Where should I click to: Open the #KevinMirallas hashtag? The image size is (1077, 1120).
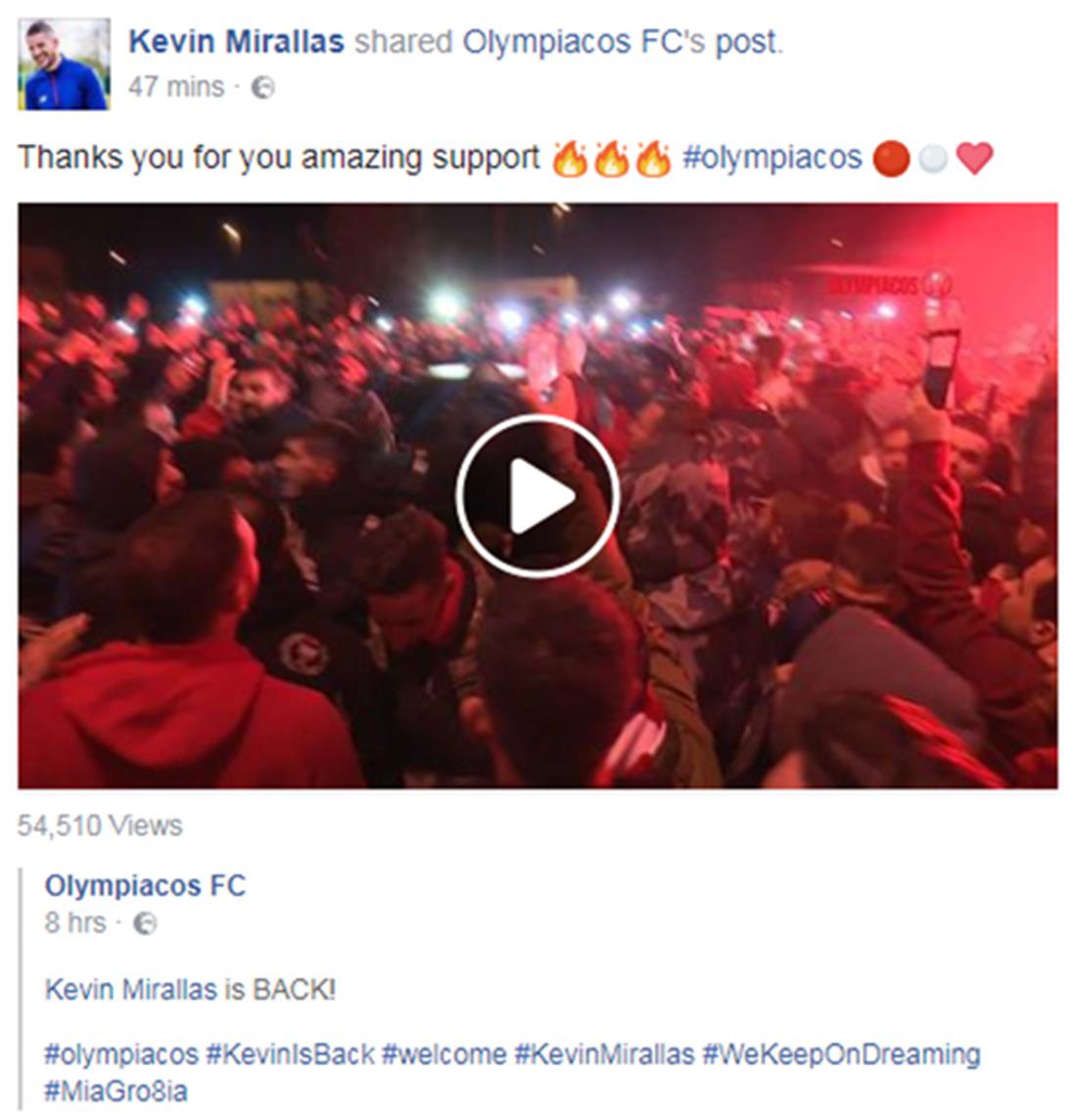[x=604, y=1054]
